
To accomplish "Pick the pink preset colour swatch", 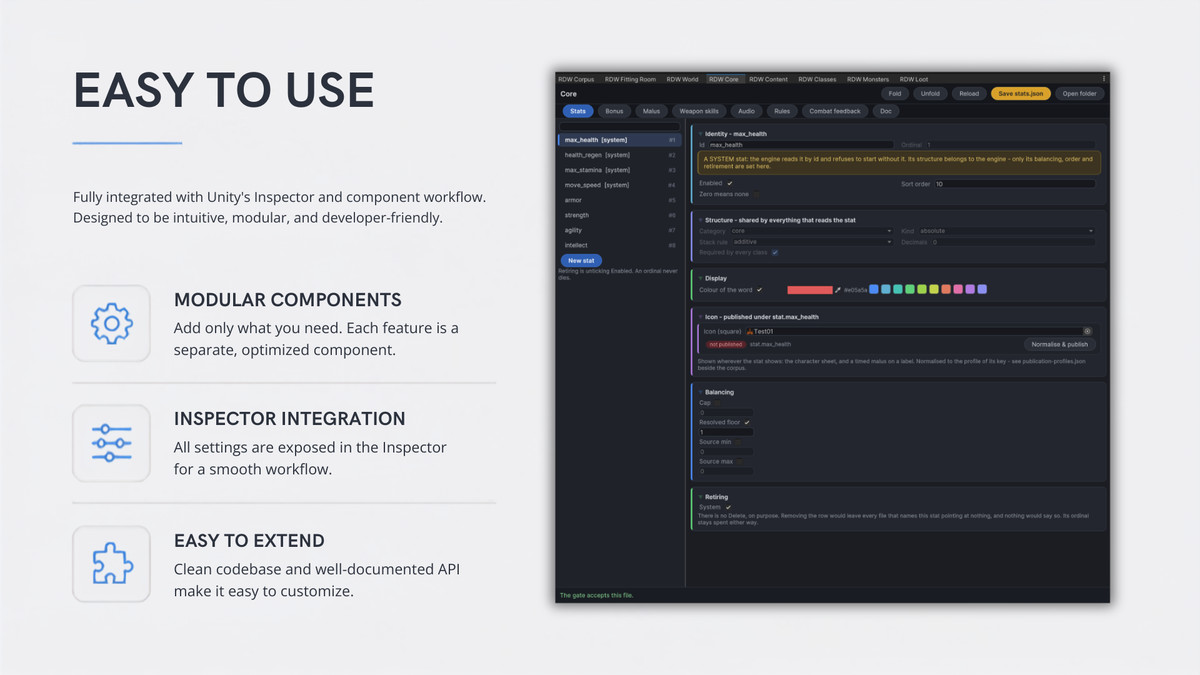I will pyautogui.click(x=958, y=290).
